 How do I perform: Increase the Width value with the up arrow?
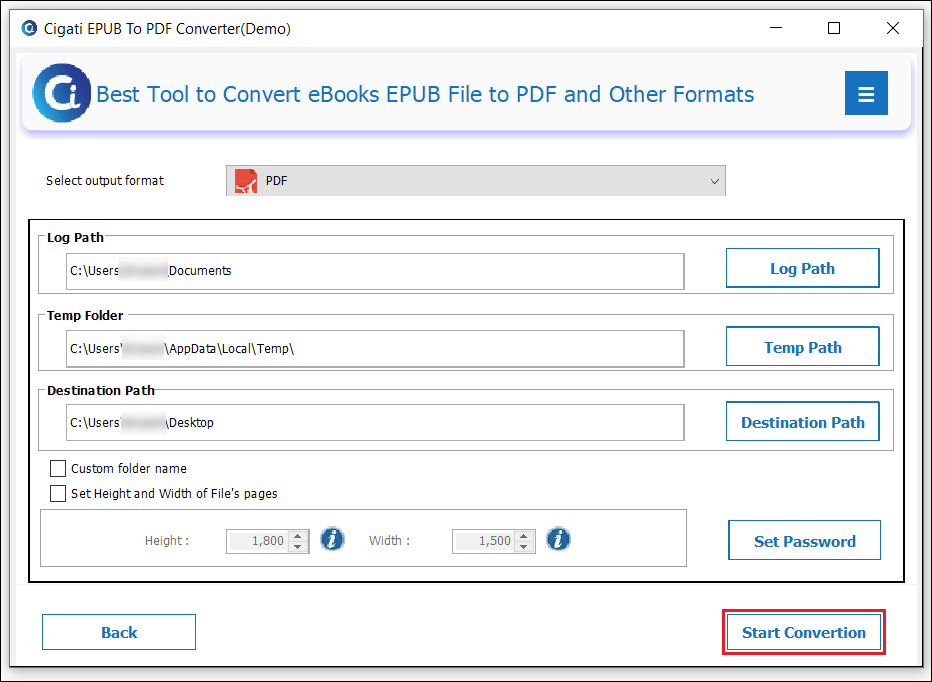(x=524, y=536)
